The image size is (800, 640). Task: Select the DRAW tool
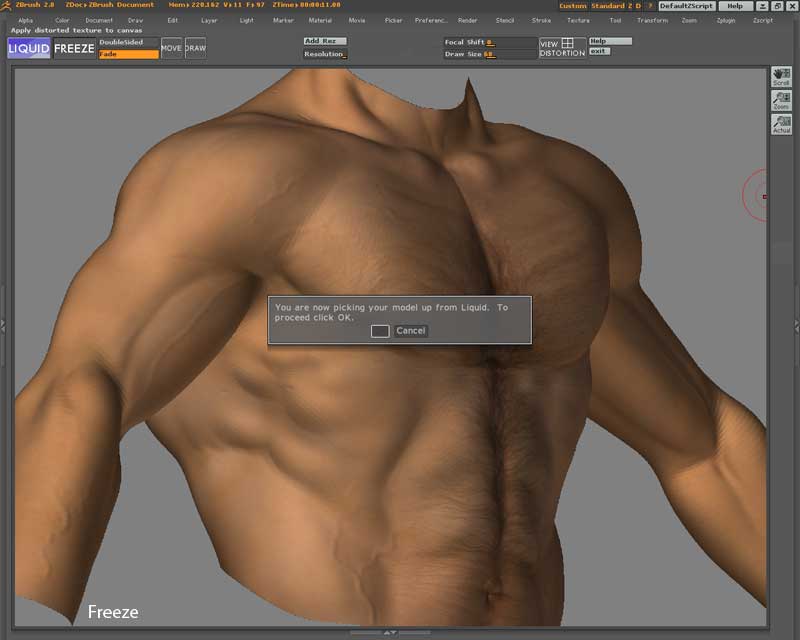[x=195, y=48]
